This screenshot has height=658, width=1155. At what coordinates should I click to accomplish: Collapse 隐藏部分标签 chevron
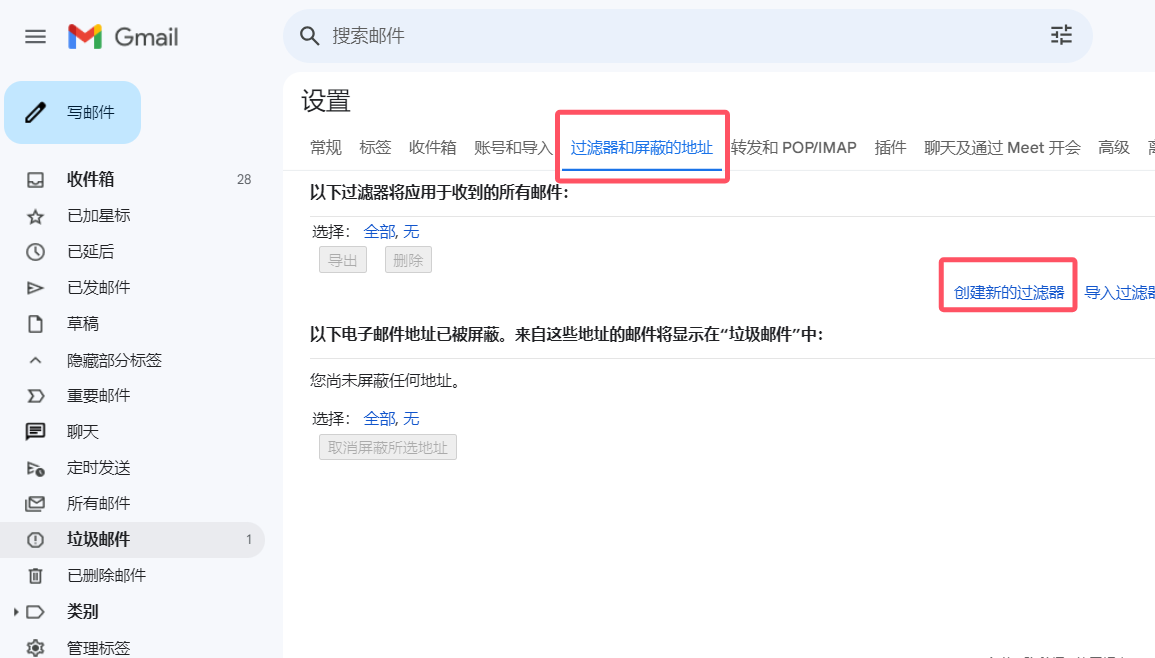[35, 360]
